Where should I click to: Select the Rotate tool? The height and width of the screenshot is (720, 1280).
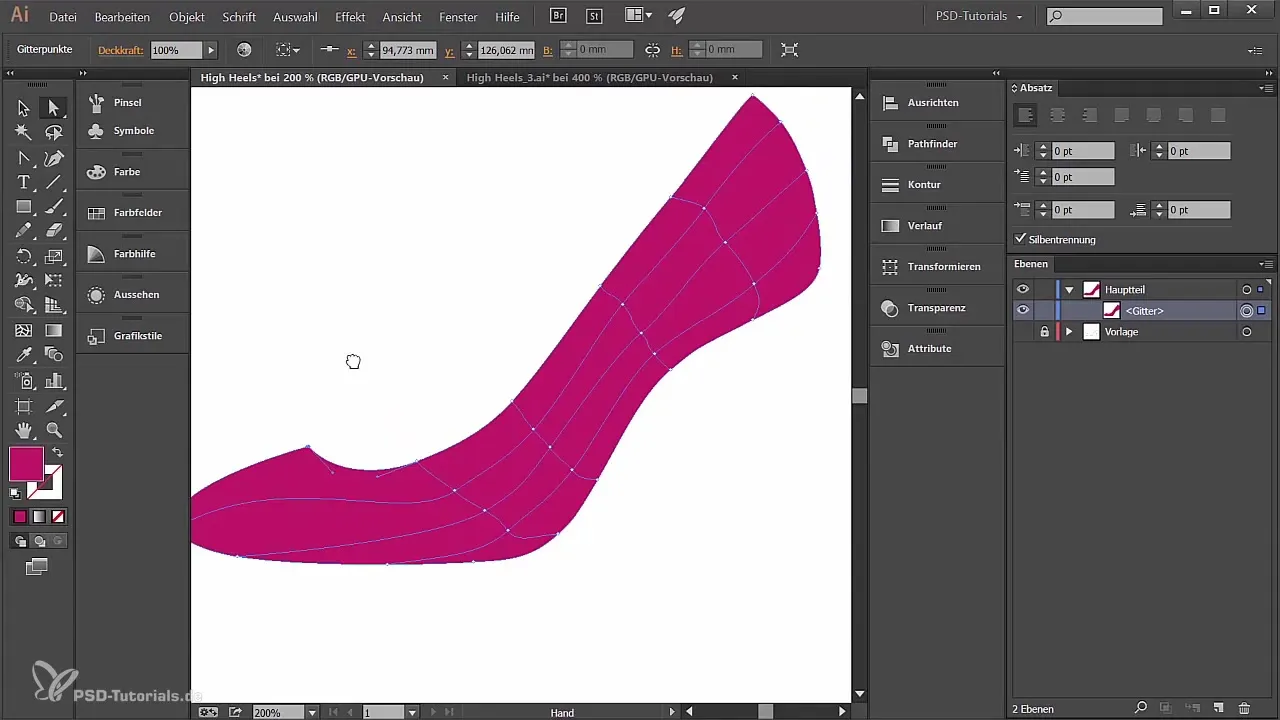[23, 257]
